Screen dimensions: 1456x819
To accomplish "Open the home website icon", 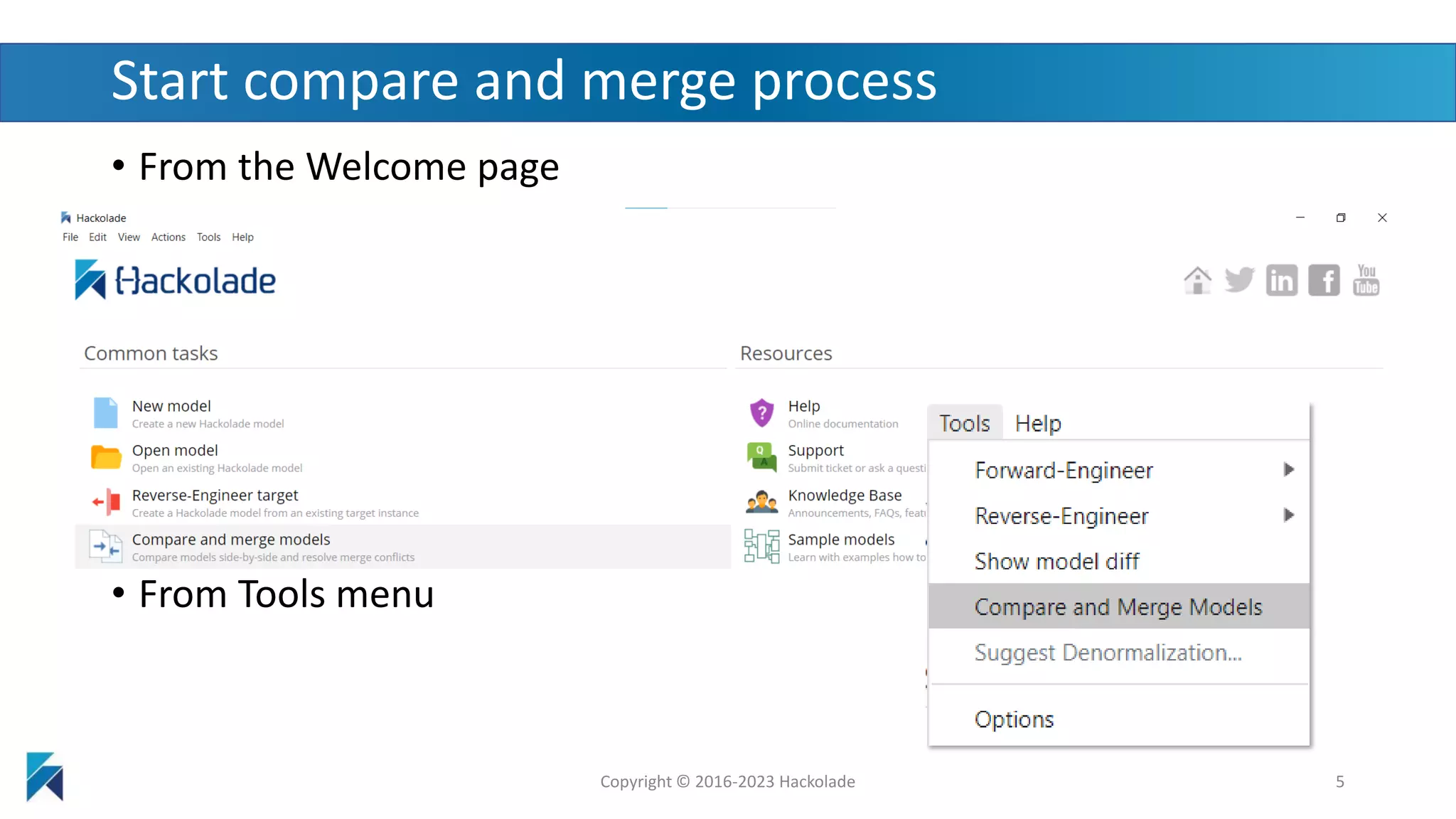I will [1197, 280].
